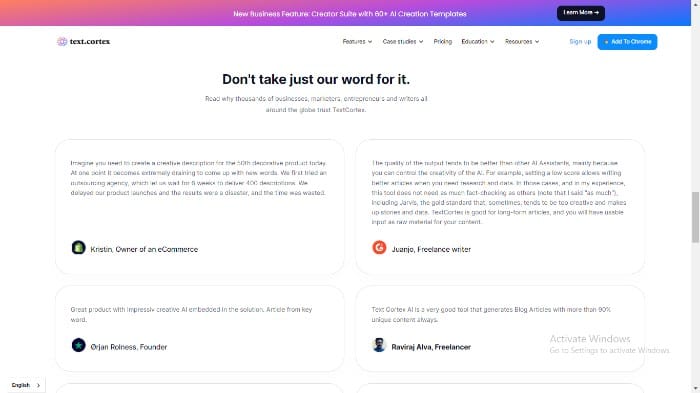
Task: Click the Sign up link
Action: (x=580, y=42)
